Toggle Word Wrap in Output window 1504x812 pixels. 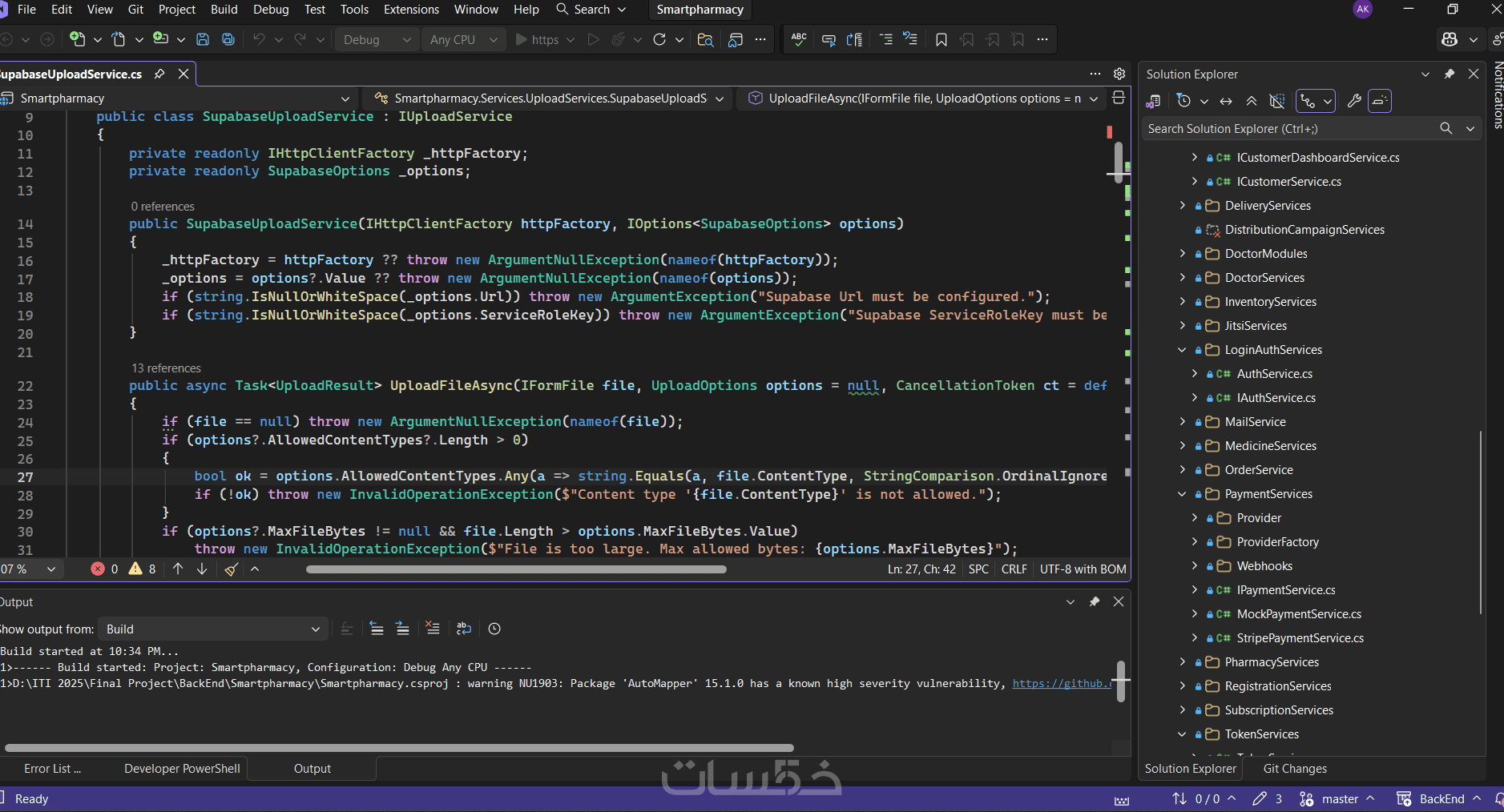(464, 629)
